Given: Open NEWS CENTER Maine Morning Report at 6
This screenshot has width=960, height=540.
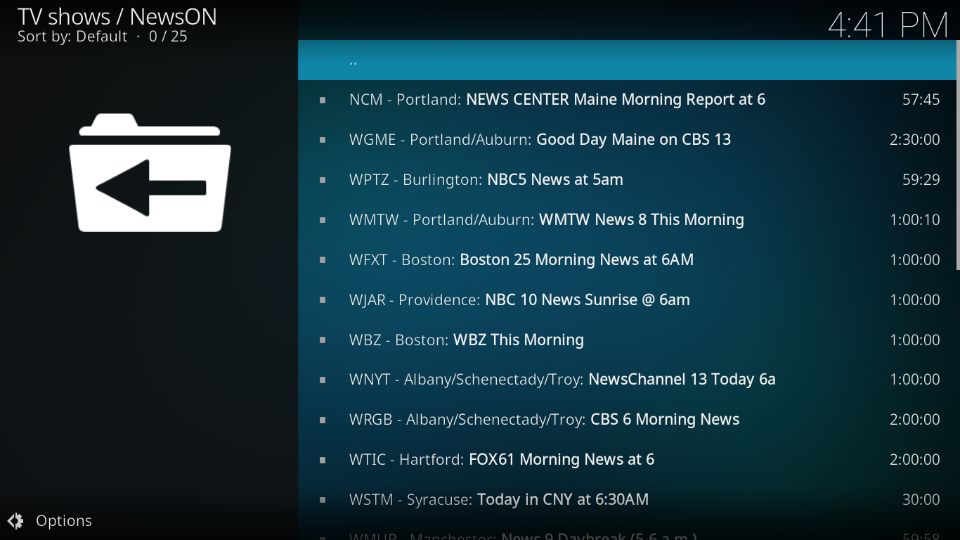Looking at the screenshot, I should pos(627,100).
